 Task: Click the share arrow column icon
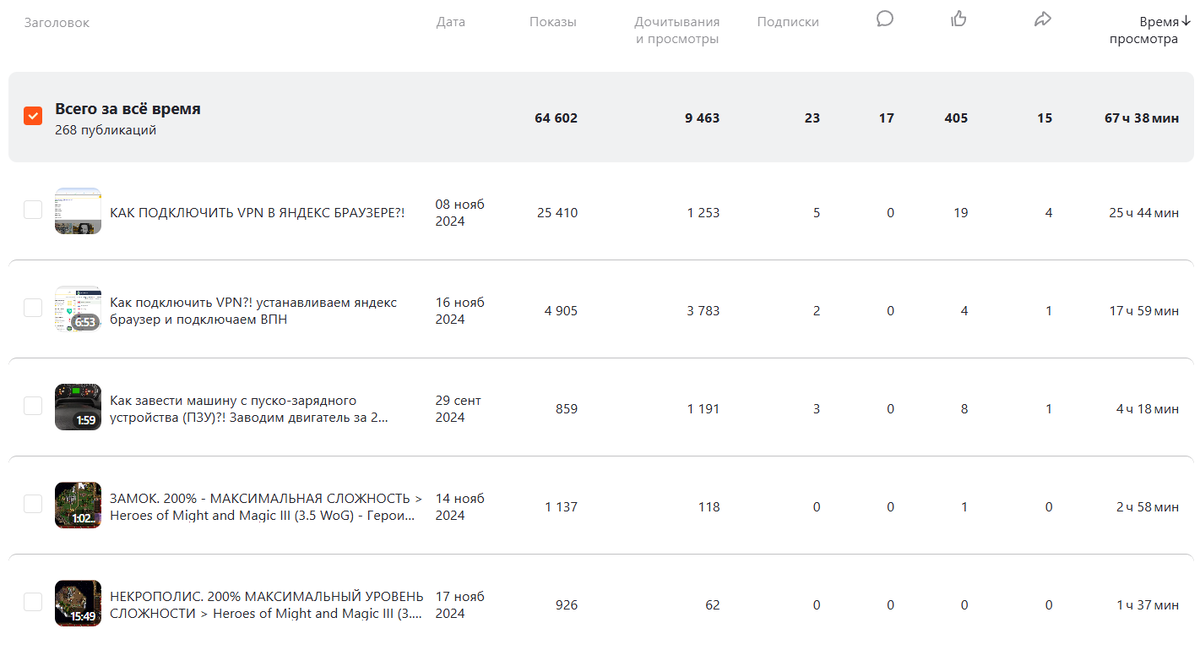click(x=1043, y=19)
